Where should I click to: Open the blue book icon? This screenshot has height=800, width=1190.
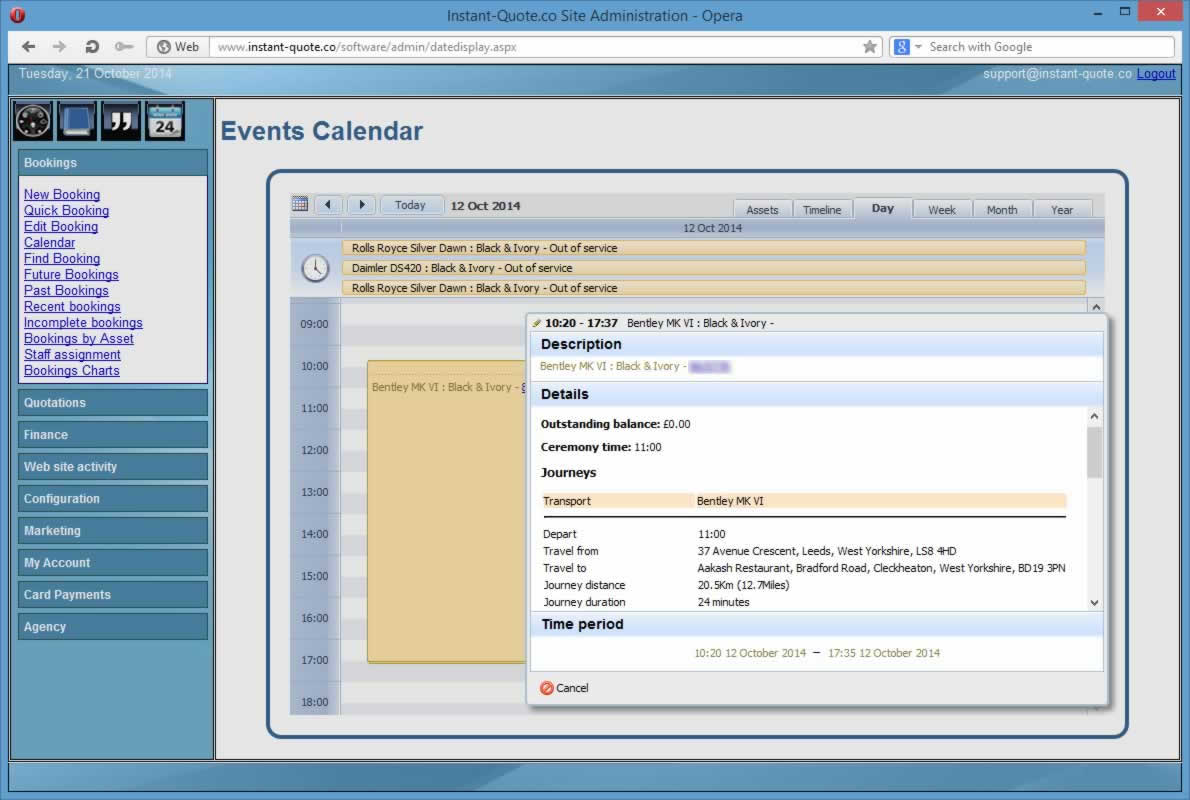77,121
